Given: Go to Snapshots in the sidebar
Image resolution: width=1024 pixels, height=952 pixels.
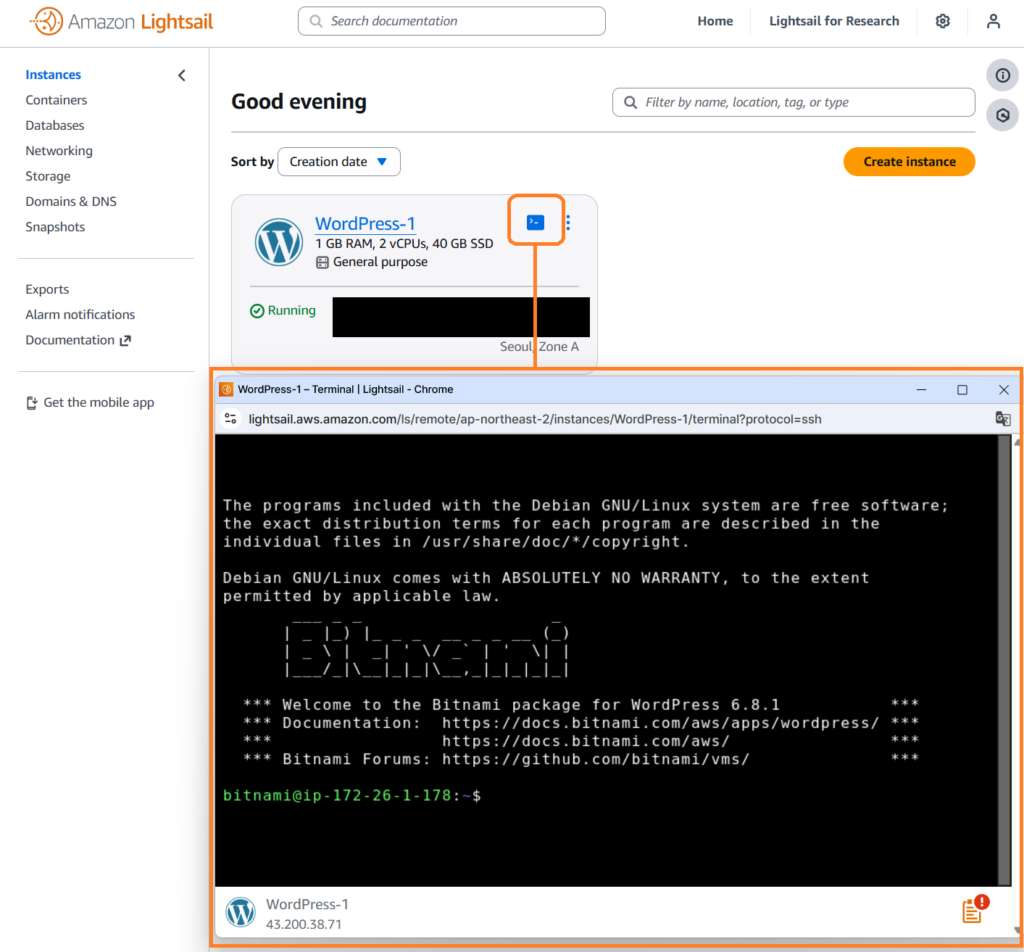Looking at the screenshot, I should [x=55, y=227].
